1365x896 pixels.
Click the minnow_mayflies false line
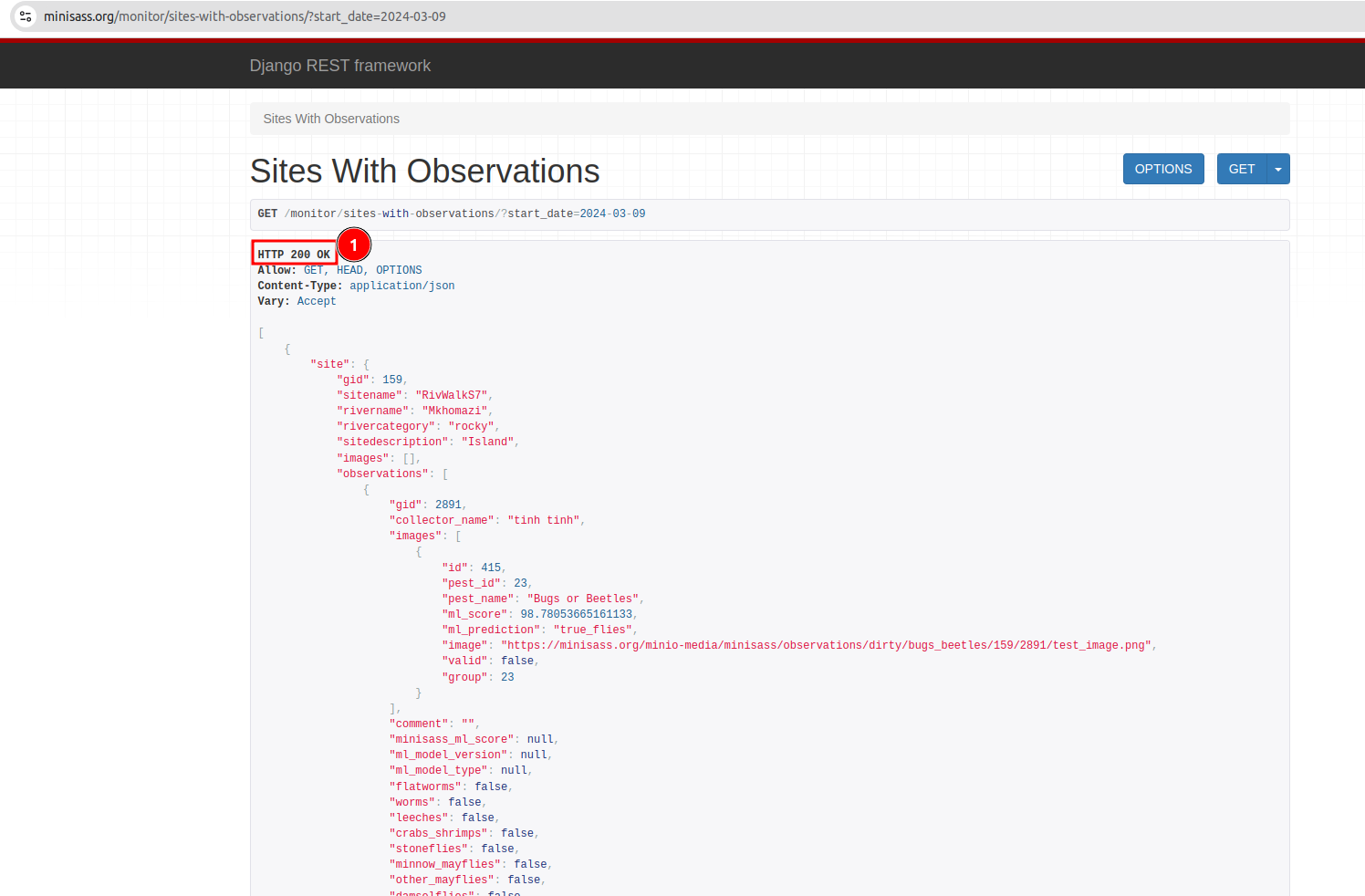(471, 864)
